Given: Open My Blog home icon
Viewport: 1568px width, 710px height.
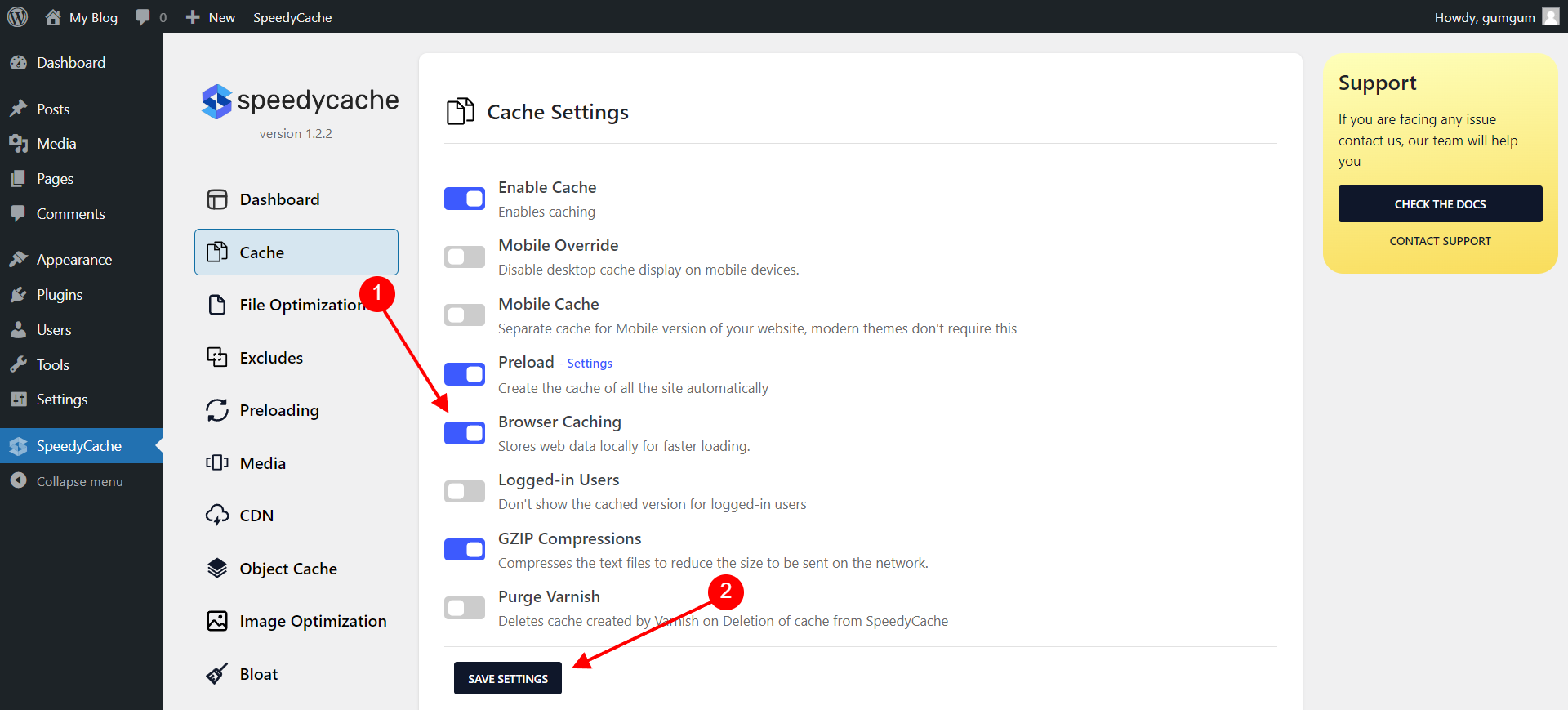Looking at the screenshot, I should point(53,17).
